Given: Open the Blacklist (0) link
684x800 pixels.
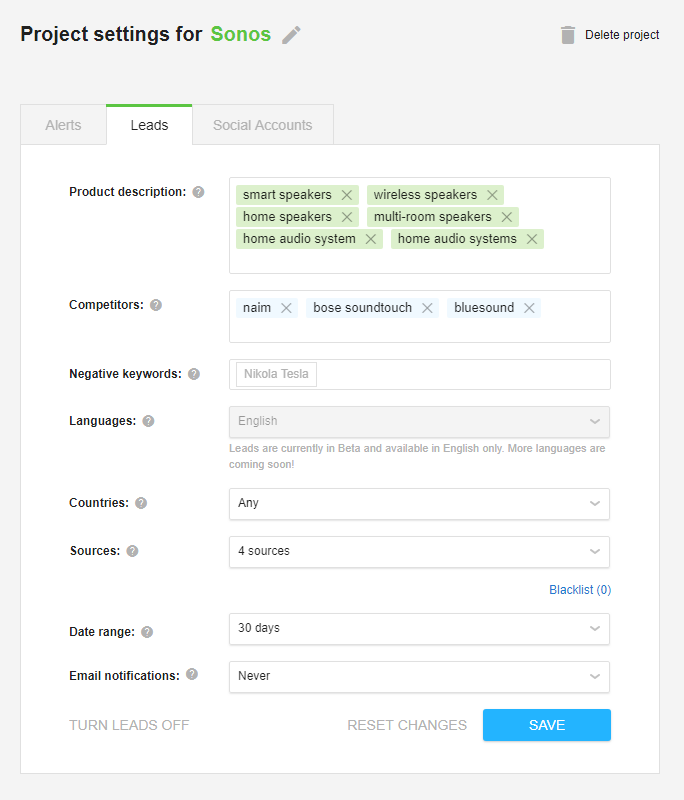Looking at the screenshot, I should pyautogui.click(x=580, y=590).
